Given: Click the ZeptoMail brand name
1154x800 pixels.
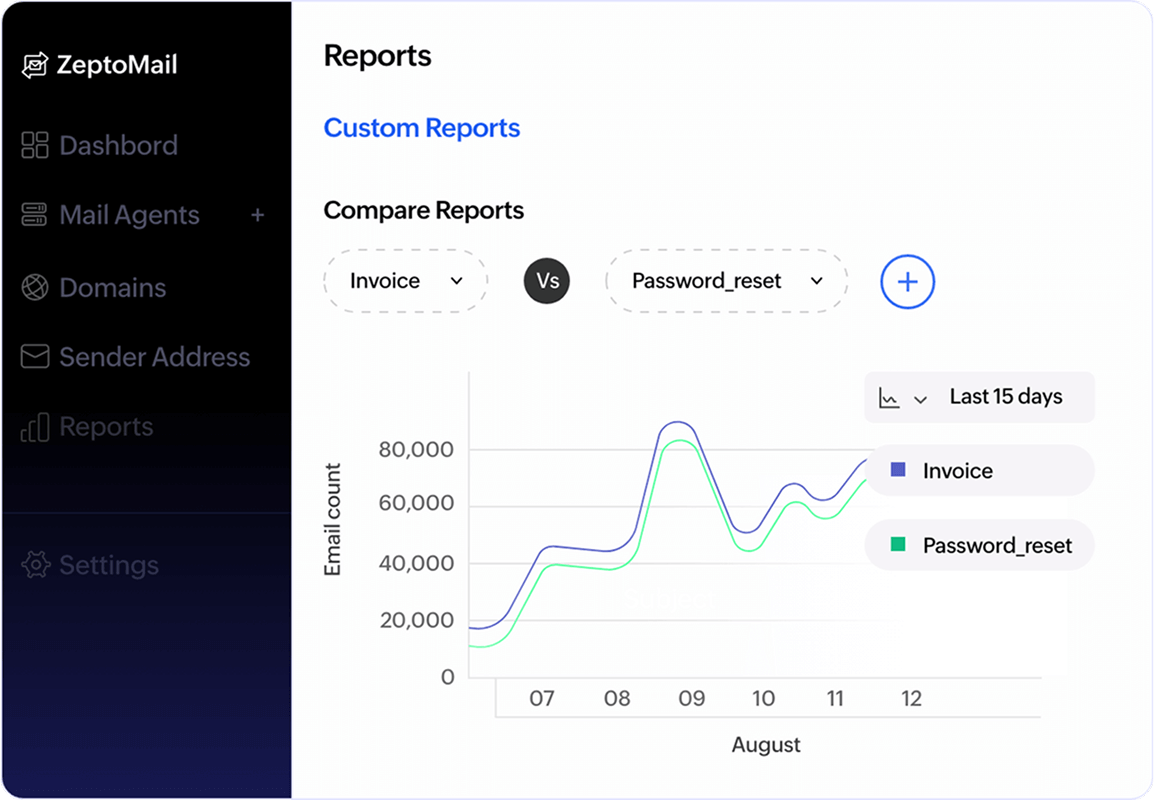Looking at the screenshot, I should click(x=117, y=65).
